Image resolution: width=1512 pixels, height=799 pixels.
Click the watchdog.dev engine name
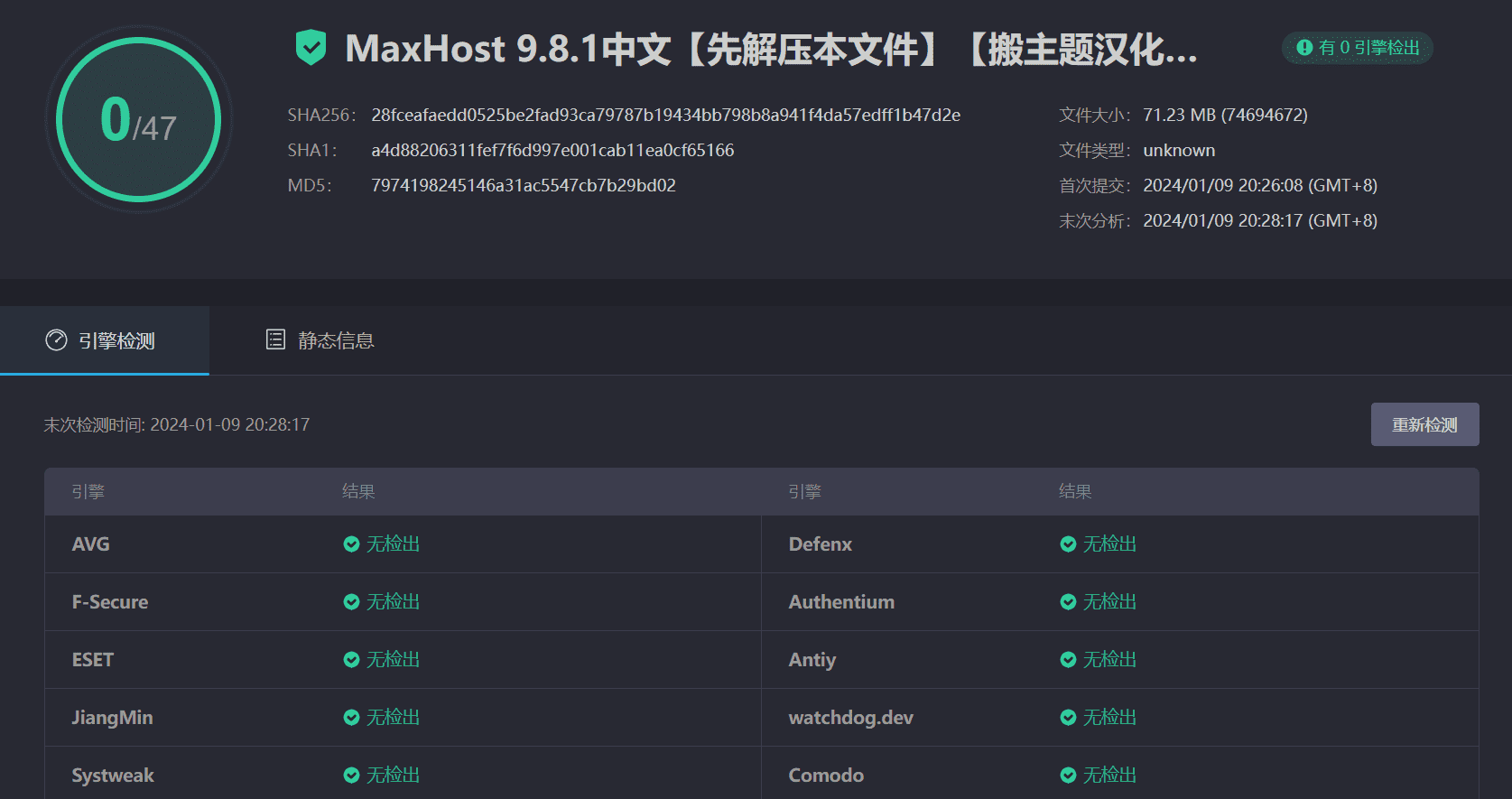851,717
